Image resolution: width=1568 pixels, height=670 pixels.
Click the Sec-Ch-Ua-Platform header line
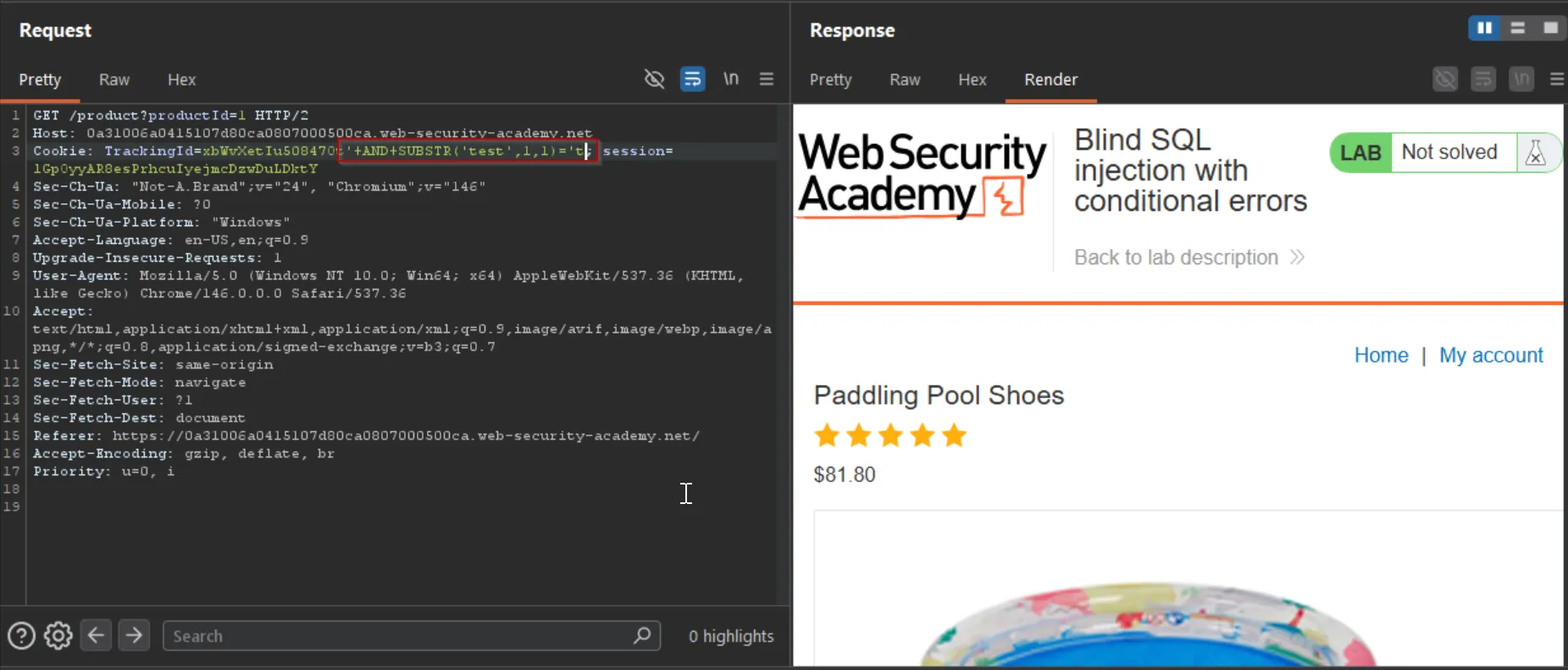(x=162, y=222)
